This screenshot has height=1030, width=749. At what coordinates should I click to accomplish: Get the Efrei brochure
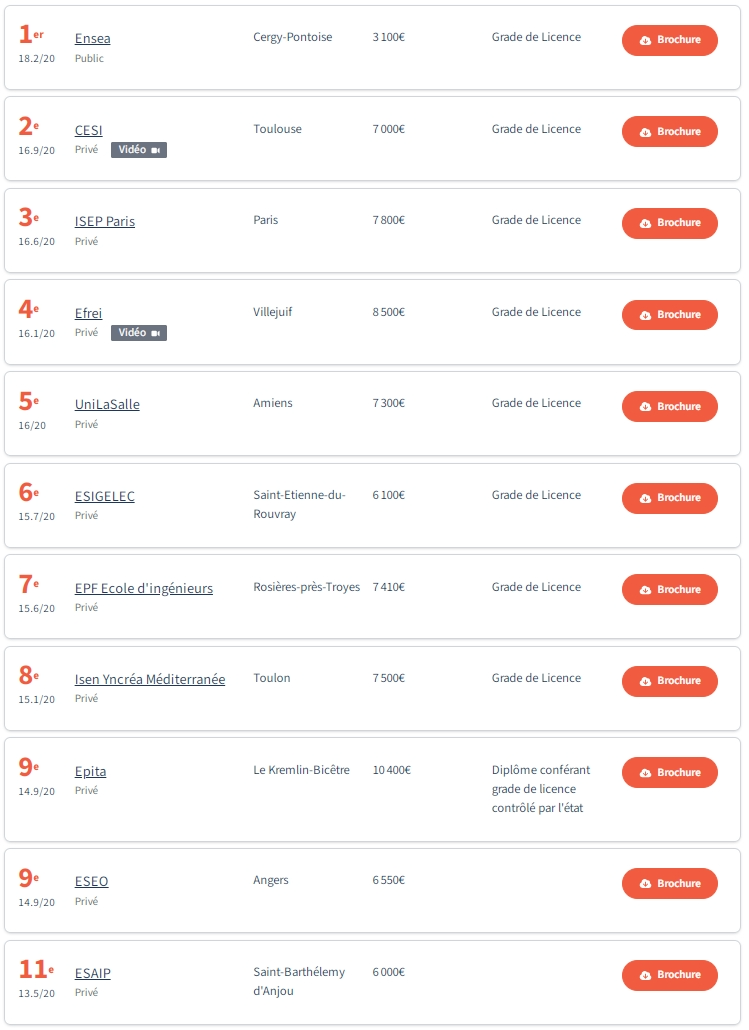coord(670,315)
